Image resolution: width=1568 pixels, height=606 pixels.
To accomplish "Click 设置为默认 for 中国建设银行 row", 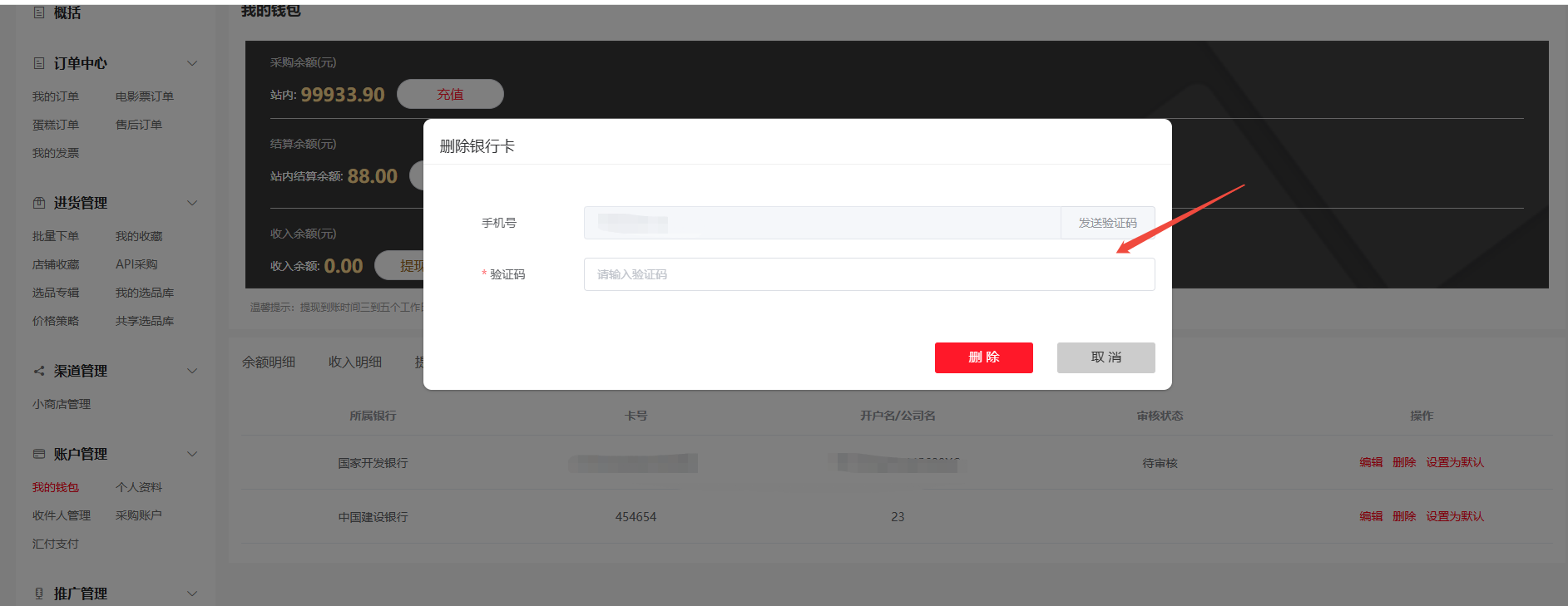I will click(1455, 516).
